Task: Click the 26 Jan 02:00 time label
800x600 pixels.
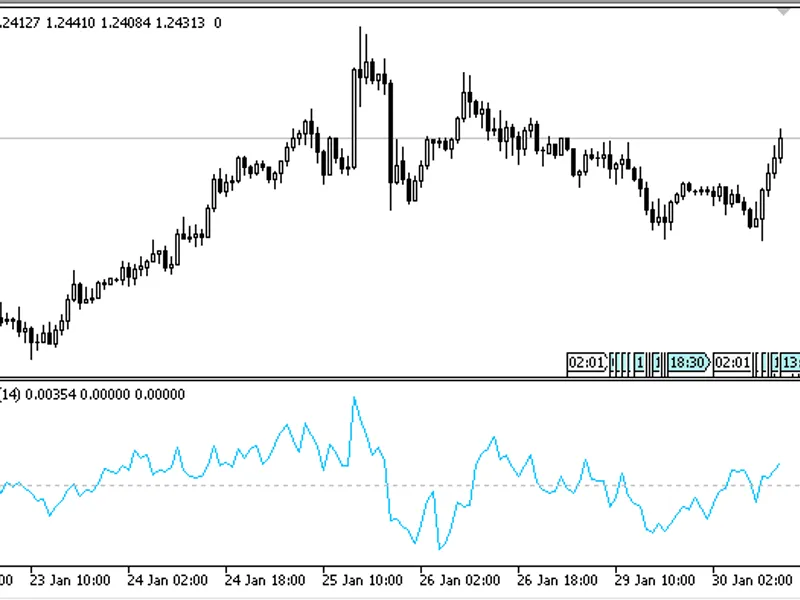Action: coord(460,581)
